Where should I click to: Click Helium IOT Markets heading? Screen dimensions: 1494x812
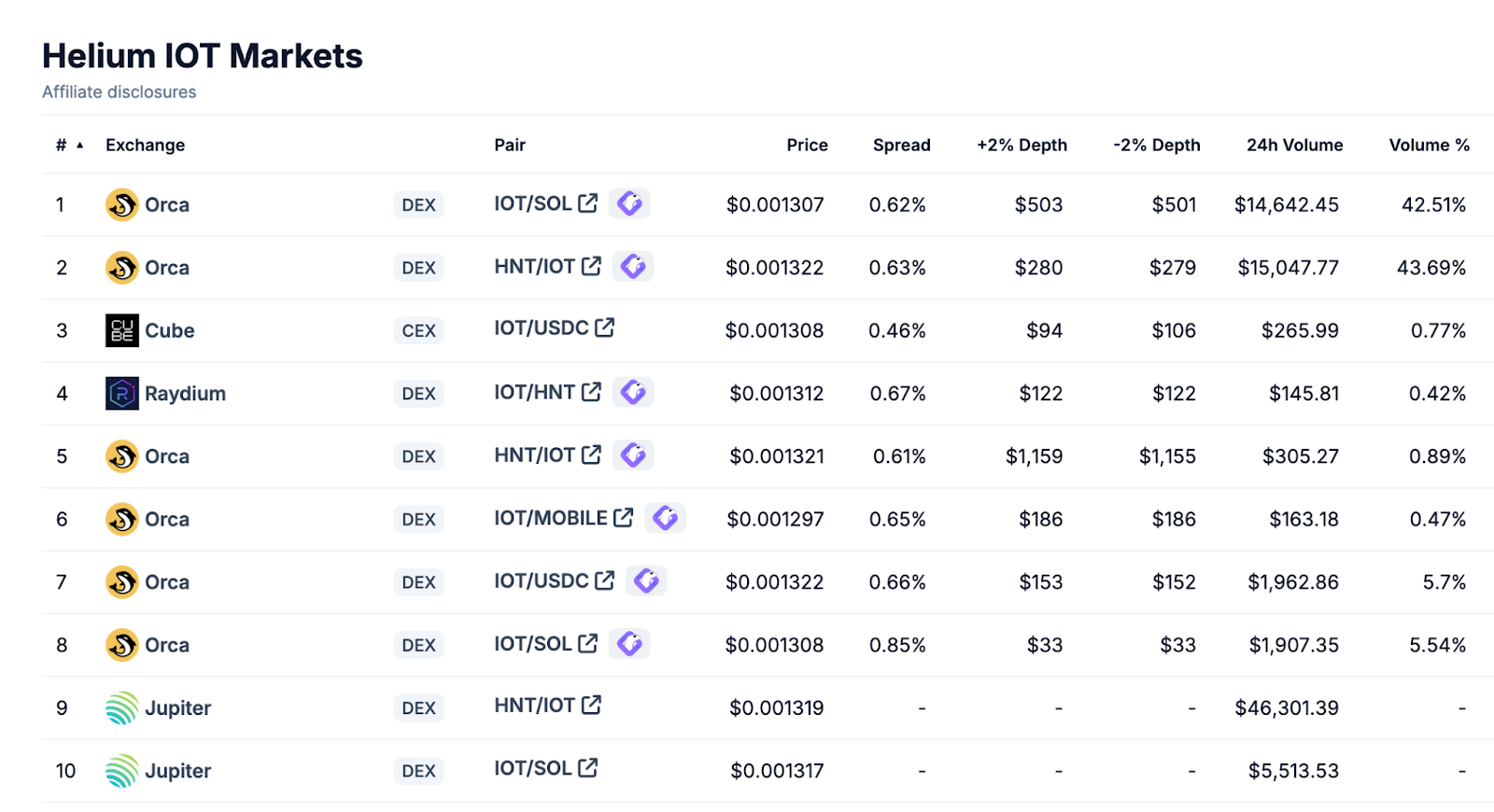[x=203, y=56]
